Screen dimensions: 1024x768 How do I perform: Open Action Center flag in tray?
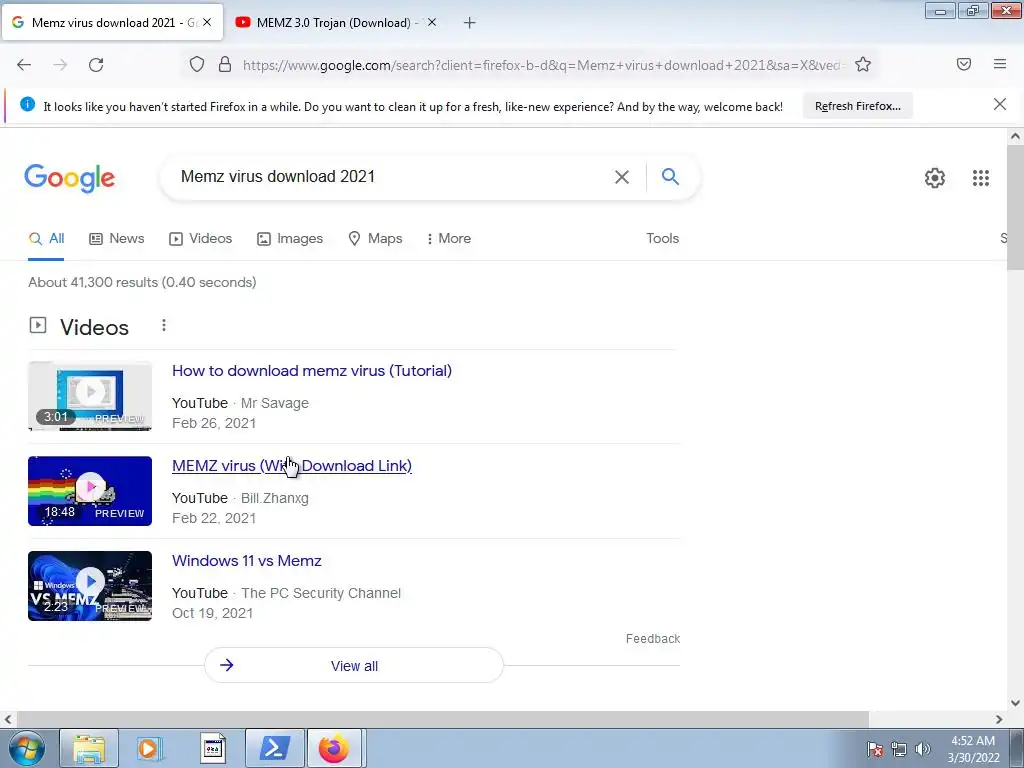tap(874, 749)
